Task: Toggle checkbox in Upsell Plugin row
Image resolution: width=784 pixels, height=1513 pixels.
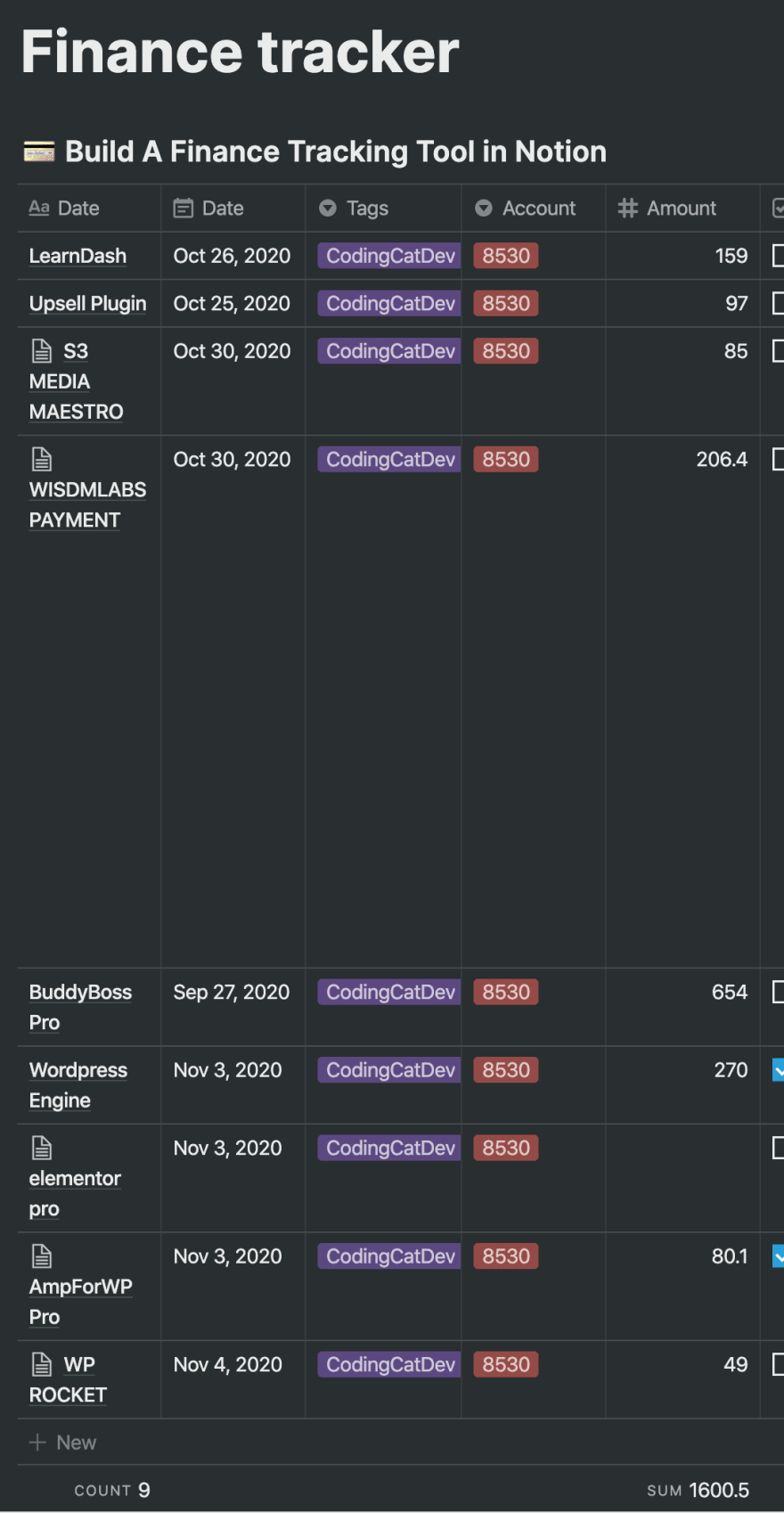Action: (778, 303)
